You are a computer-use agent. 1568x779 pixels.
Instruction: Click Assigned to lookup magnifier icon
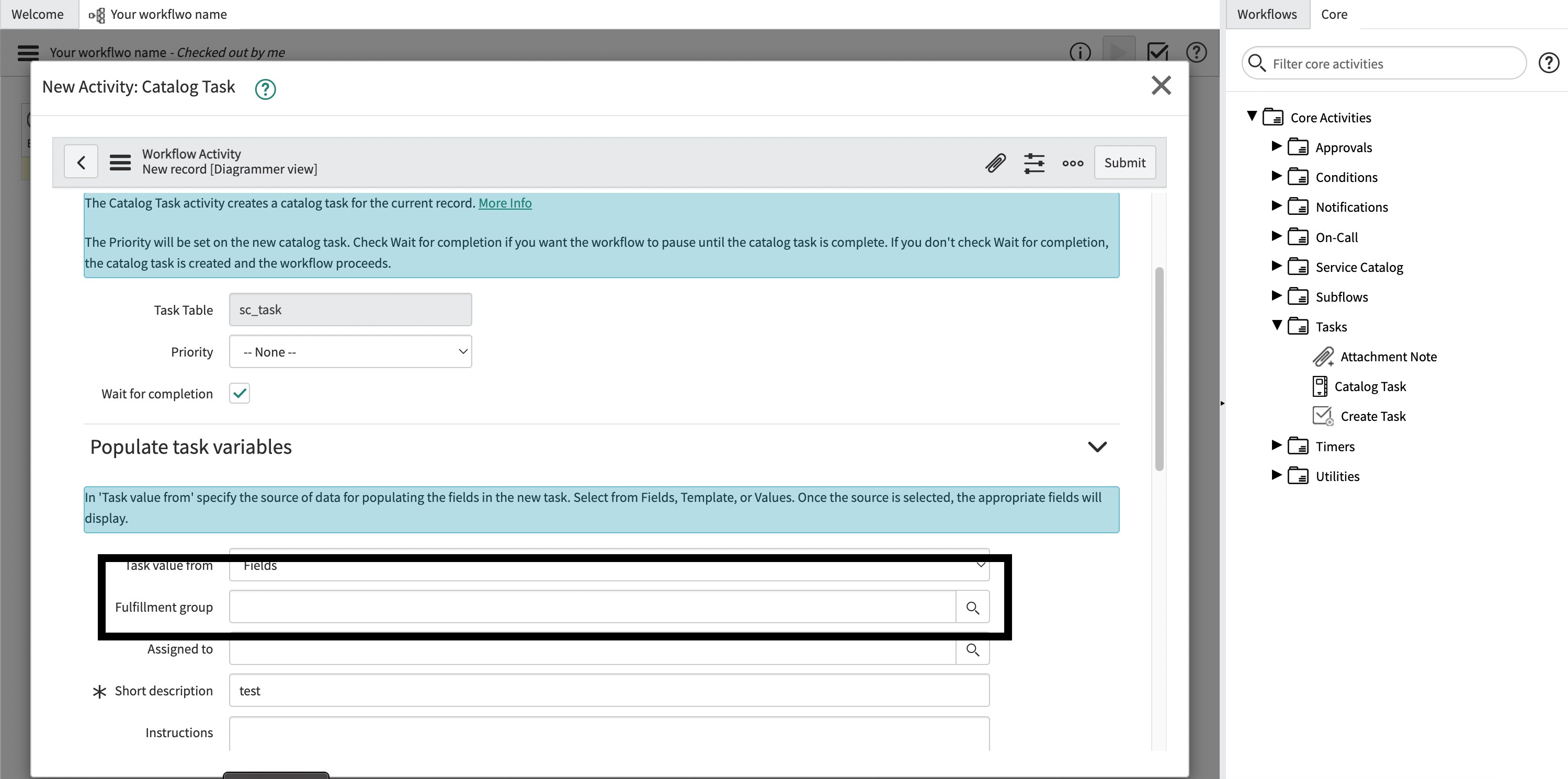pos(972,650)
